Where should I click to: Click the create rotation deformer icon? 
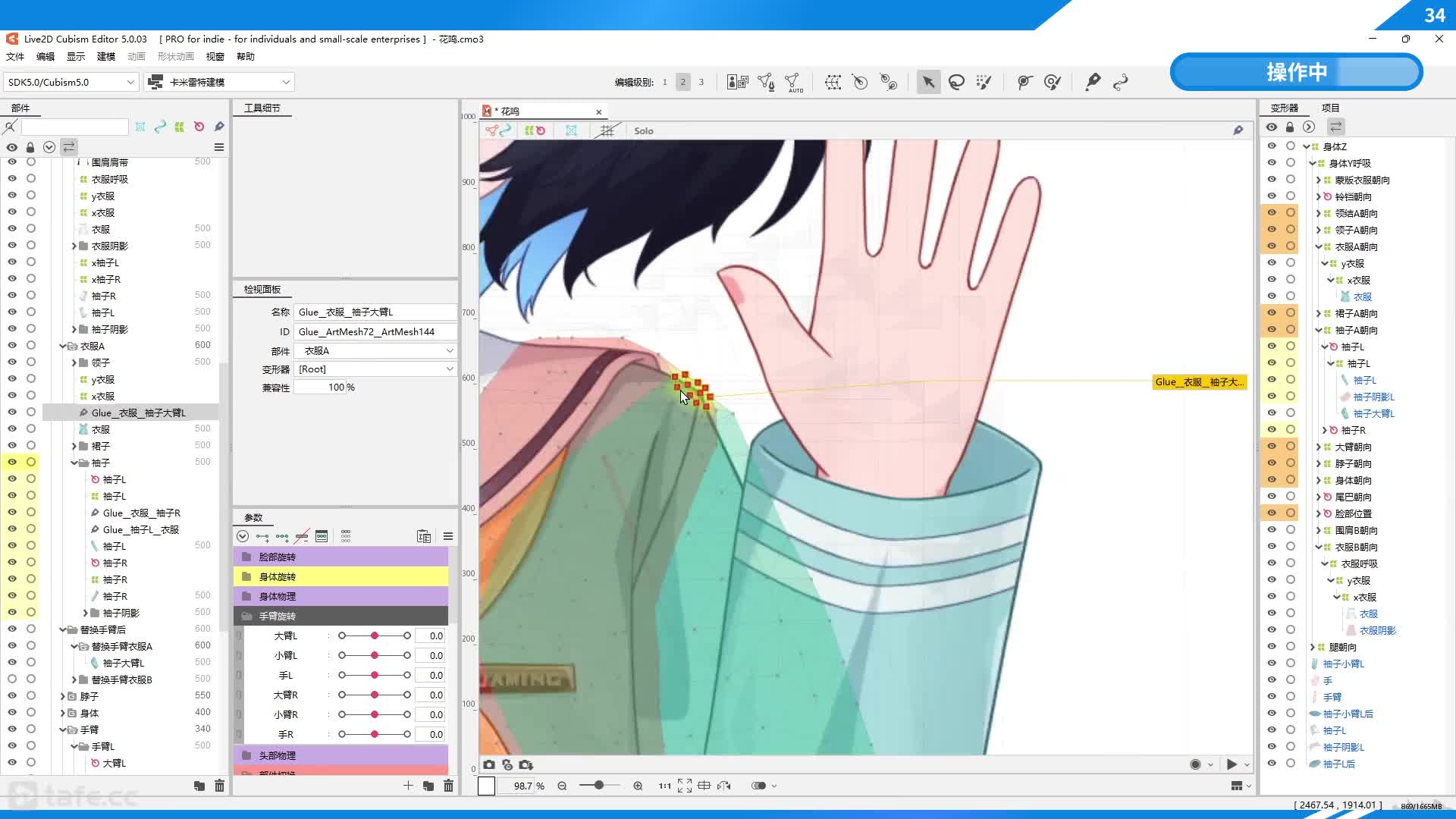pyautogui.click(x=860, y=82)
